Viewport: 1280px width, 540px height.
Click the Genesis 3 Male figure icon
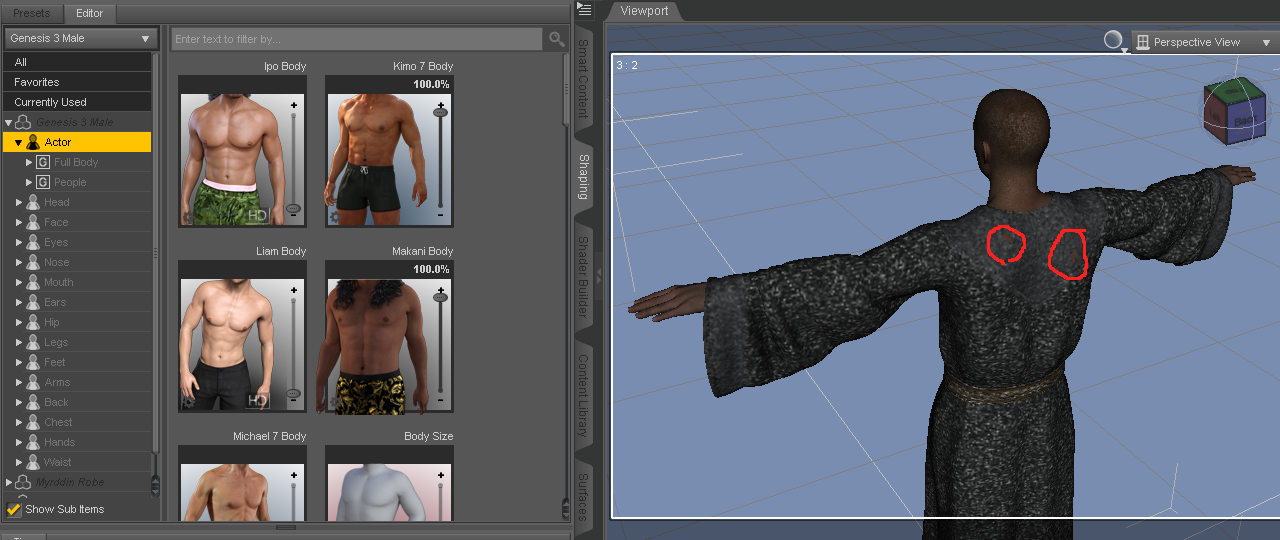pyautogui.click(x=23, y=122)
